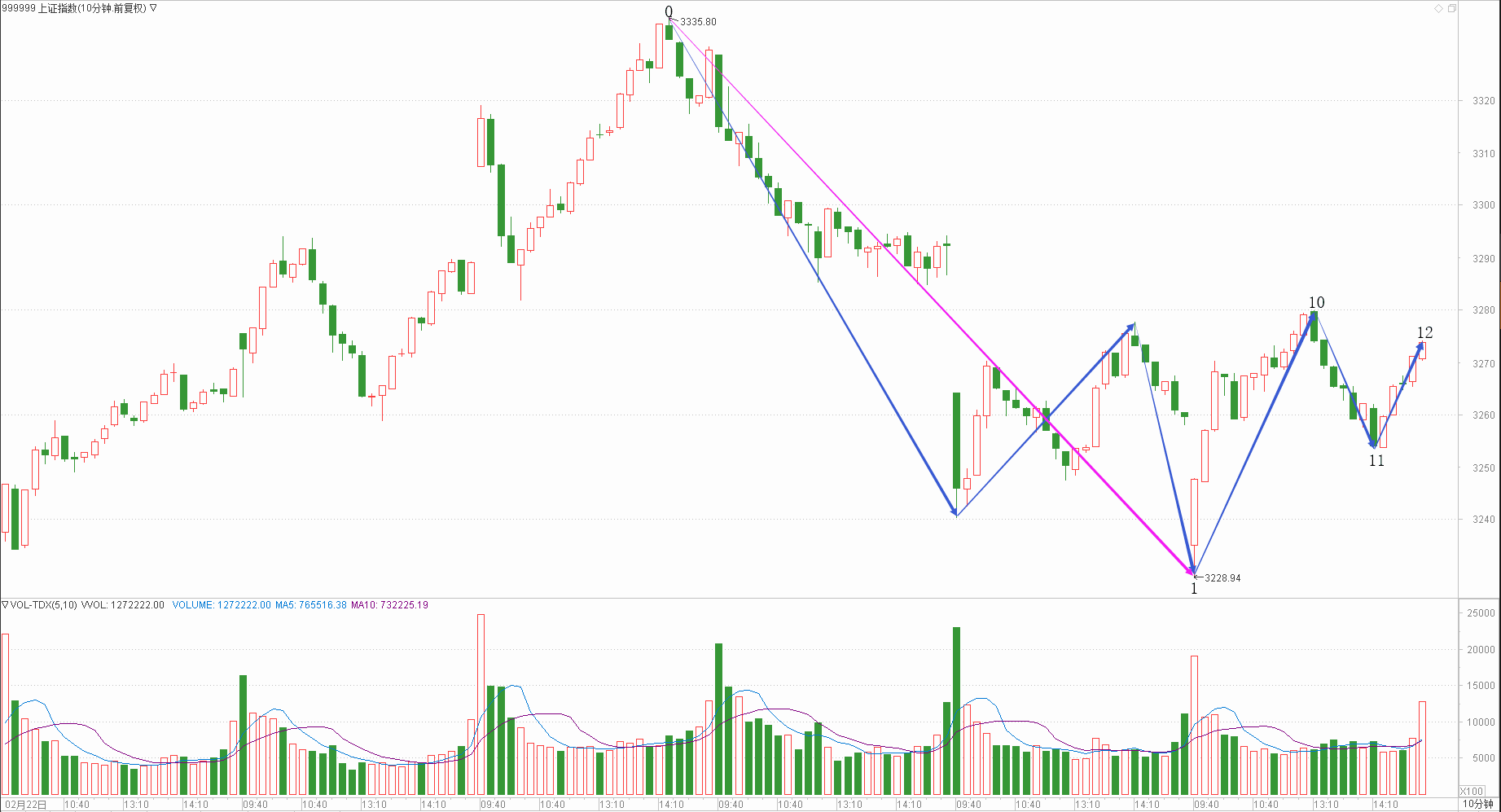1501x812 pixels.
Task: Open the dropdown arrow after 上证指数 title
Action: (x=154, y=8)
